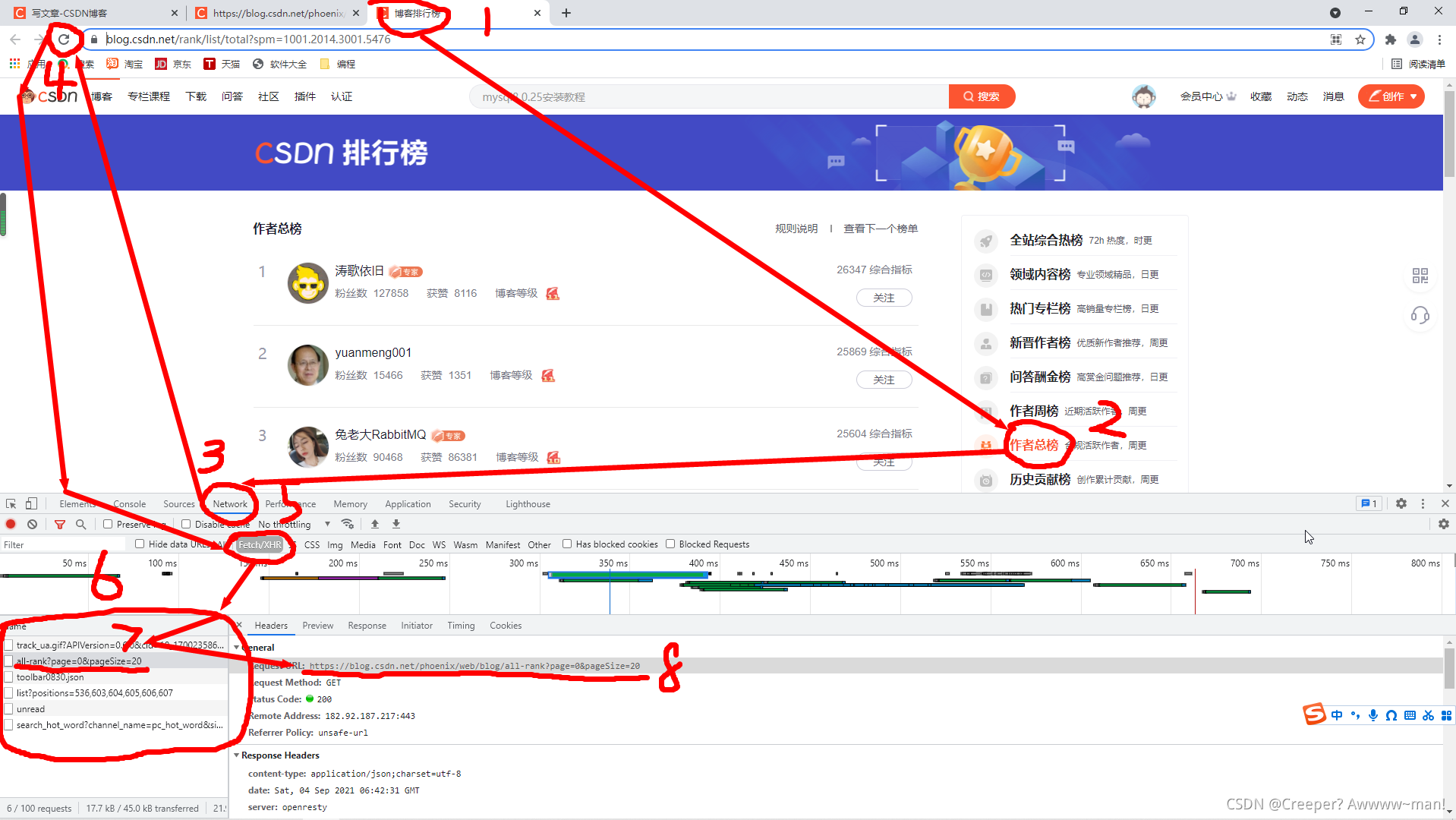Click the console messages badge showing 1
Image resolution: width=1456 pixels, height=820 pixels.
click(x=1369, y=503)
